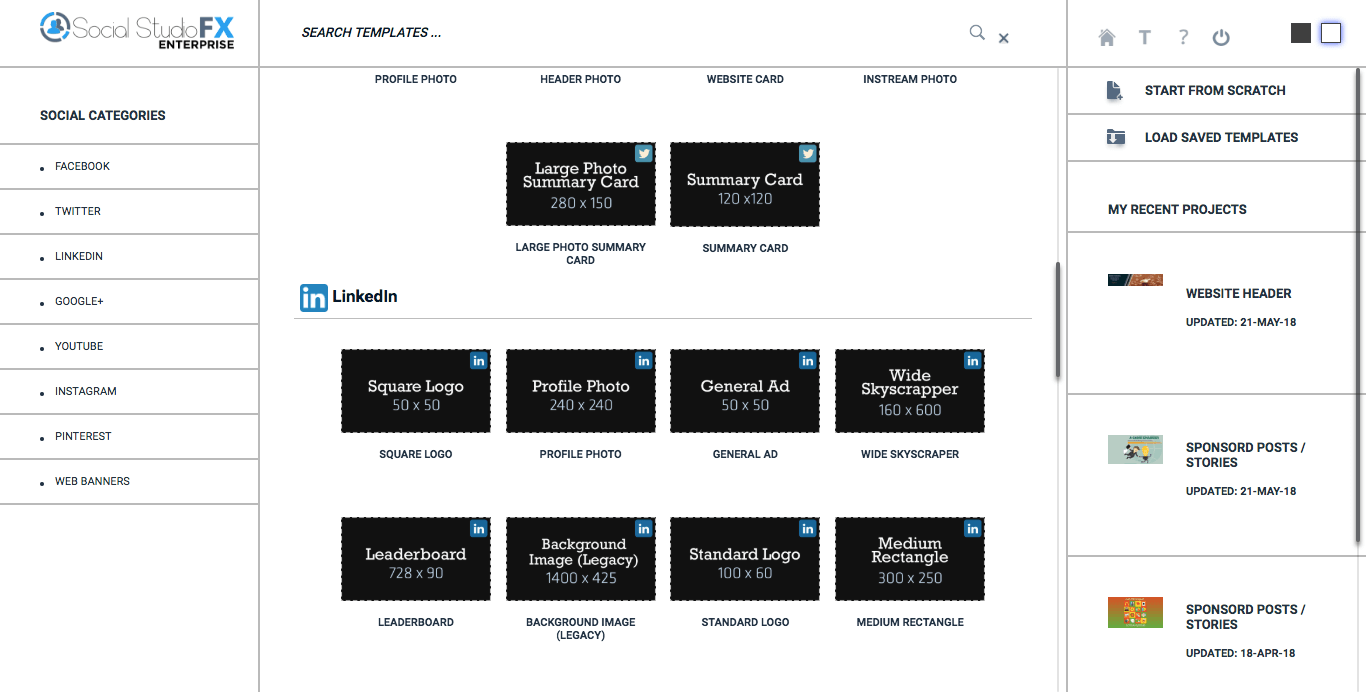Open the Website Header recent project thumbnail

click(1135, 280)
